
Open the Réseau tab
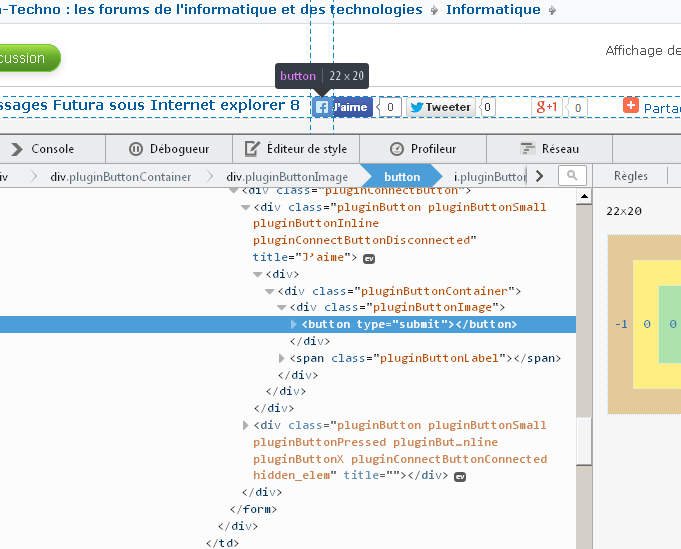(549, 149)
